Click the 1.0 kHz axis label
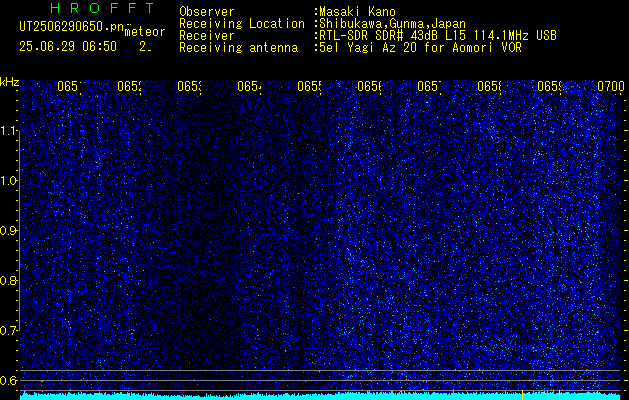The height and width of the screenshot is (400, 629). pos(10,181)
